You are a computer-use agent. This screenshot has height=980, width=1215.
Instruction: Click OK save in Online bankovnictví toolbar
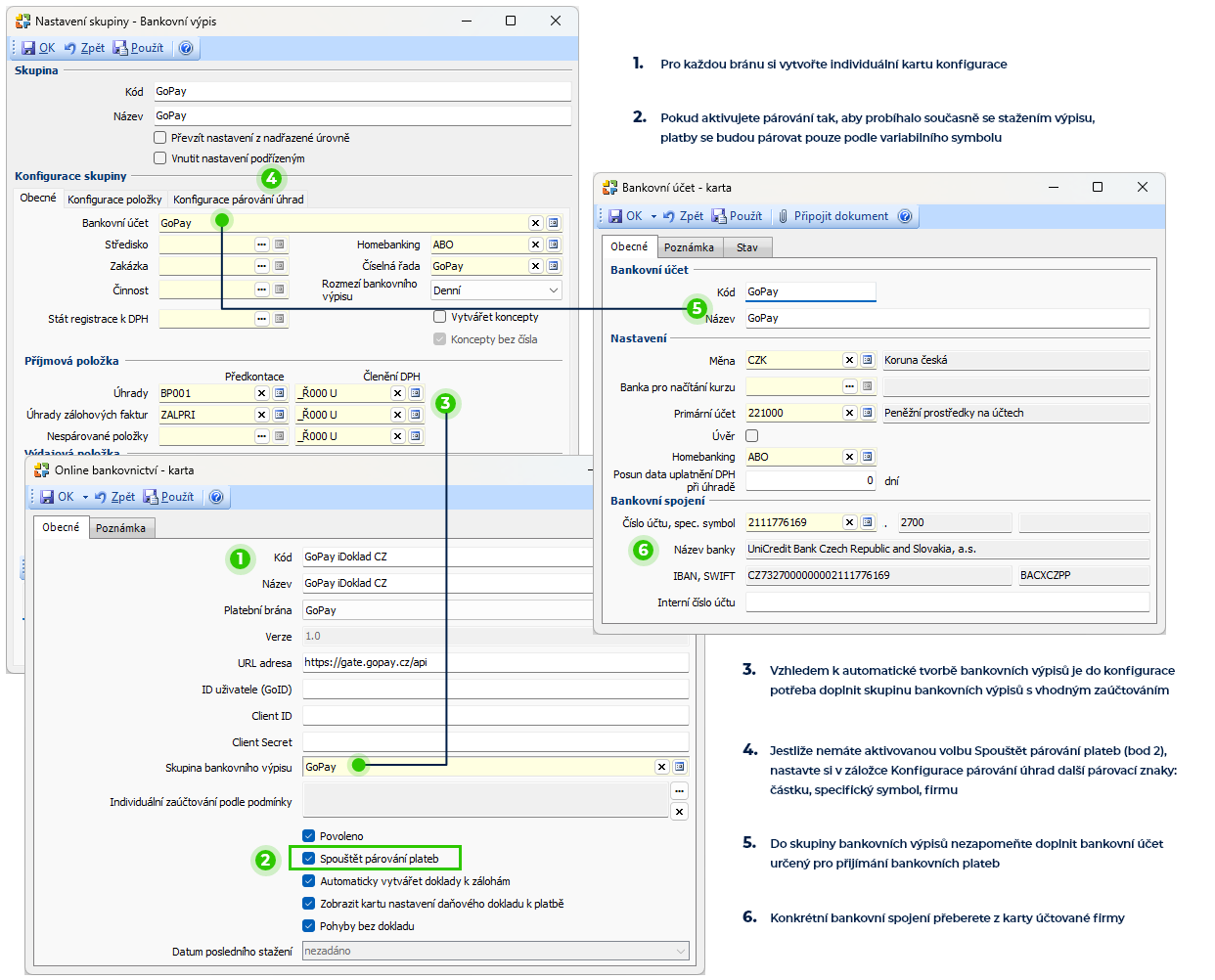point(57,497)
